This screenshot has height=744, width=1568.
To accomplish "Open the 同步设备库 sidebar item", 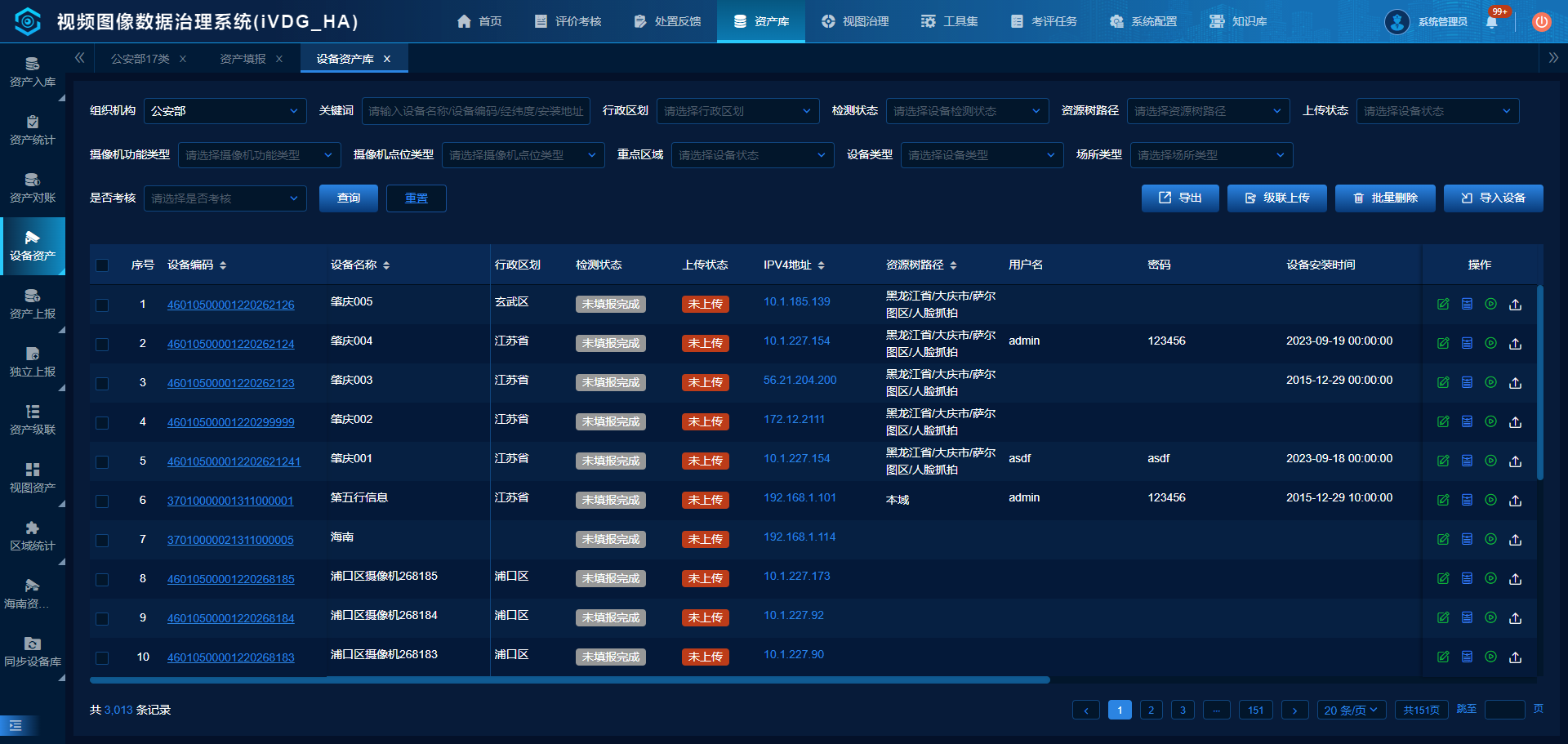I will coord(33,653).
